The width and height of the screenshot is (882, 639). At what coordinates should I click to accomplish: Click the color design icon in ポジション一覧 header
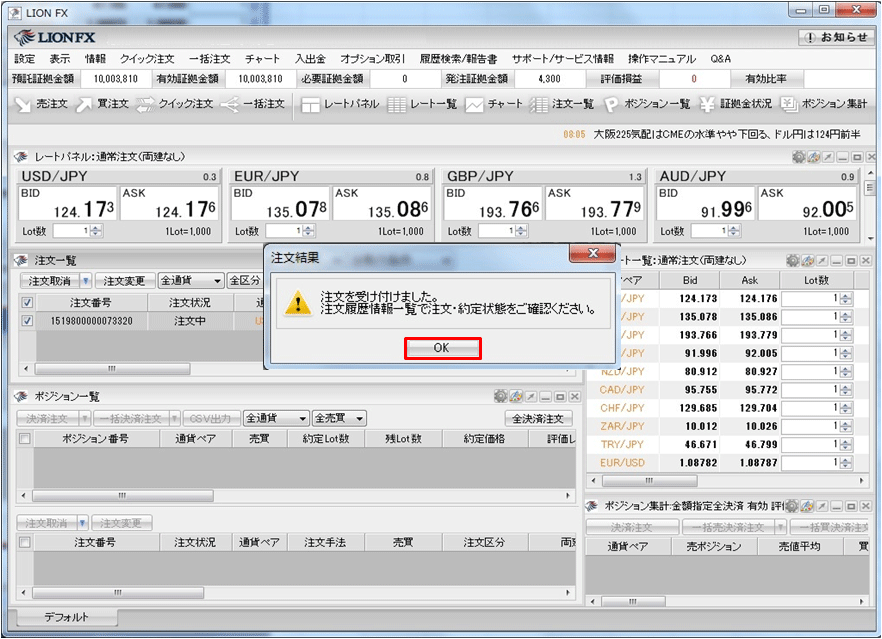click(x=516, y=396)
